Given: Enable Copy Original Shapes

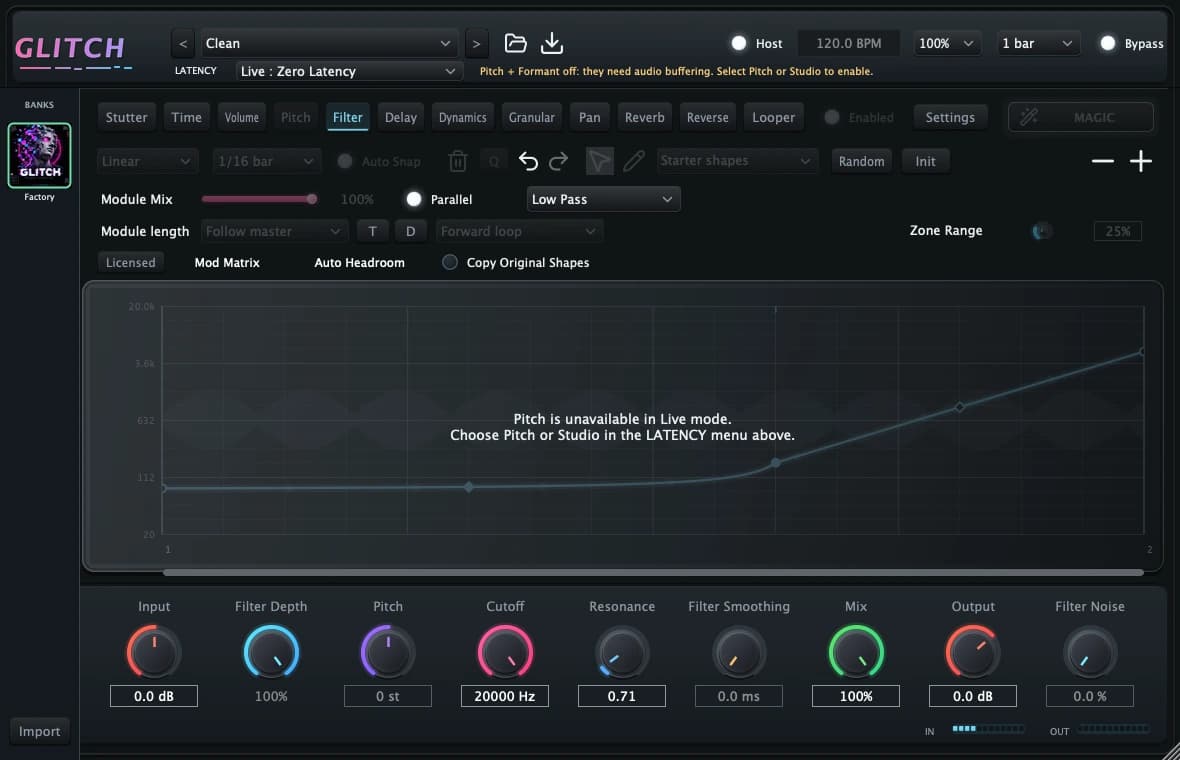Looking at the screenshot, I should coord(449,262).
